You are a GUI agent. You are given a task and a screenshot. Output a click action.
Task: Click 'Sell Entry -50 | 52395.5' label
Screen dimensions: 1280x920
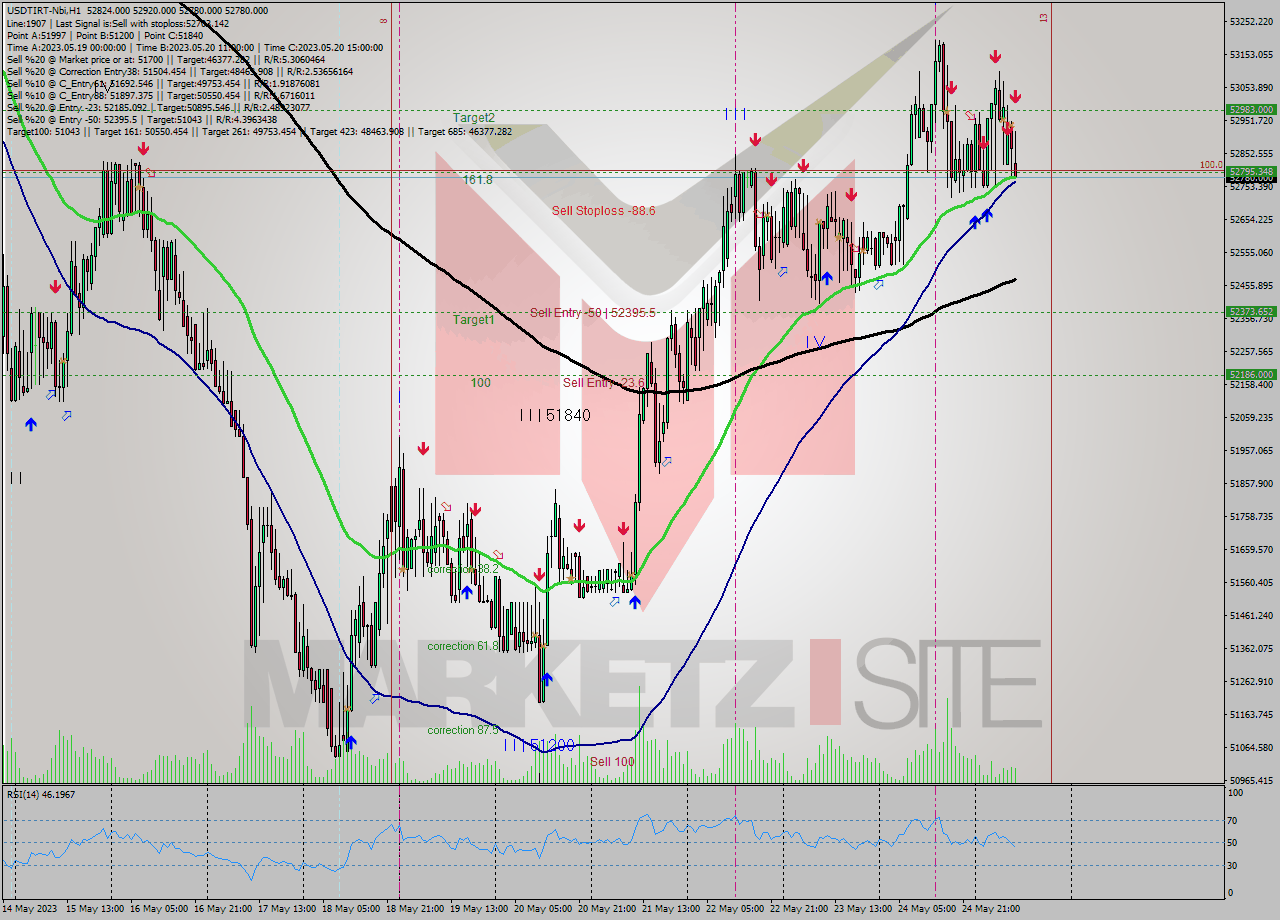coord(593,313)
